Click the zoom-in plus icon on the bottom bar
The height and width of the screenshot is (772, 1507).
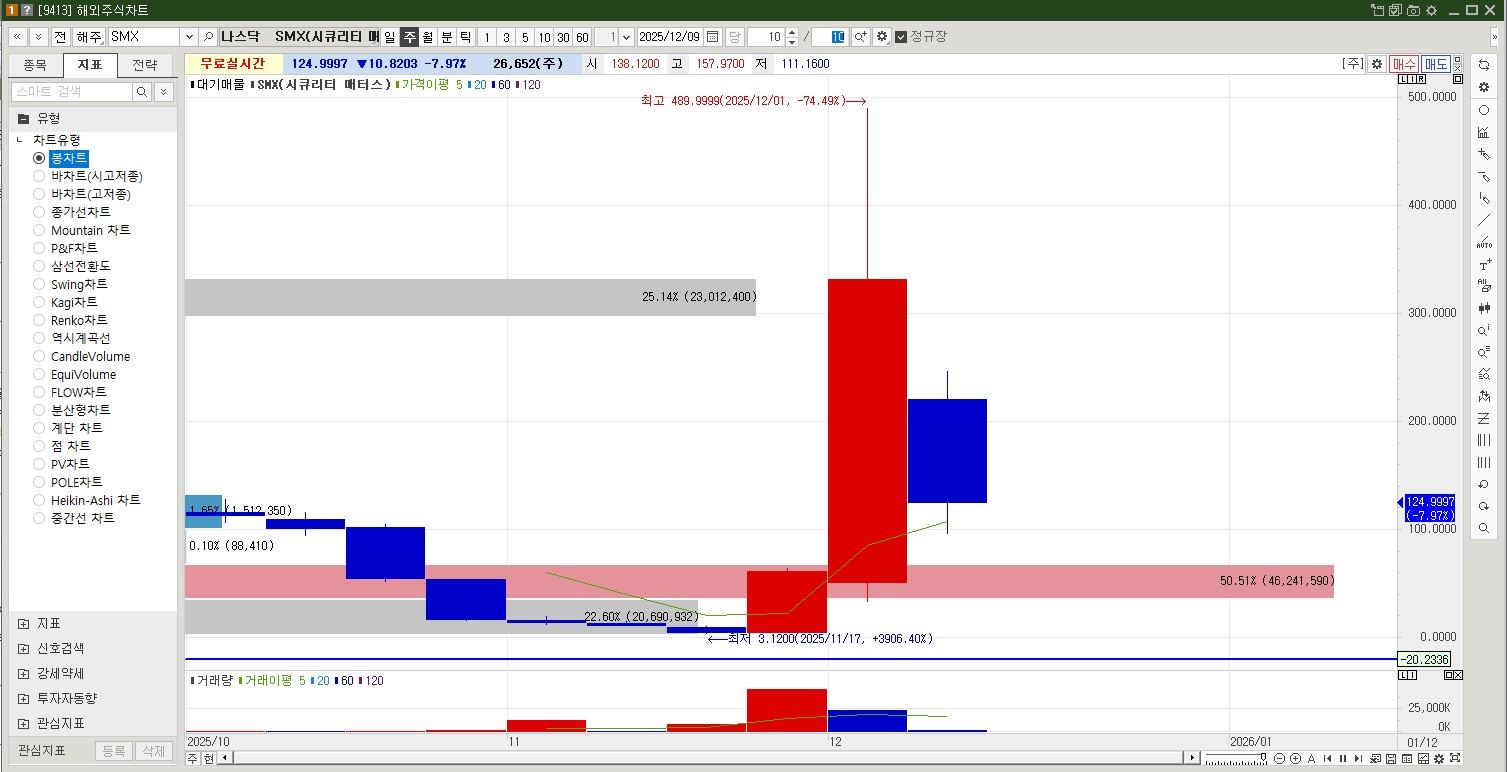(1295, 759)
